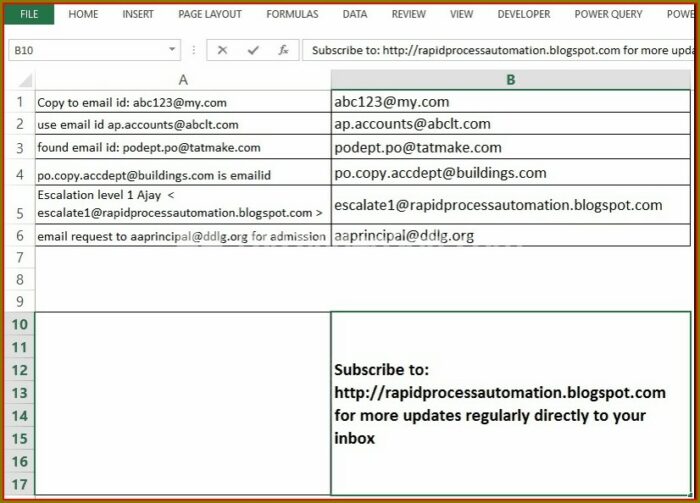Switch to the HOME ribbon tab
The height and width of the screenshot is (503, 700).
(x=83, y=14)
